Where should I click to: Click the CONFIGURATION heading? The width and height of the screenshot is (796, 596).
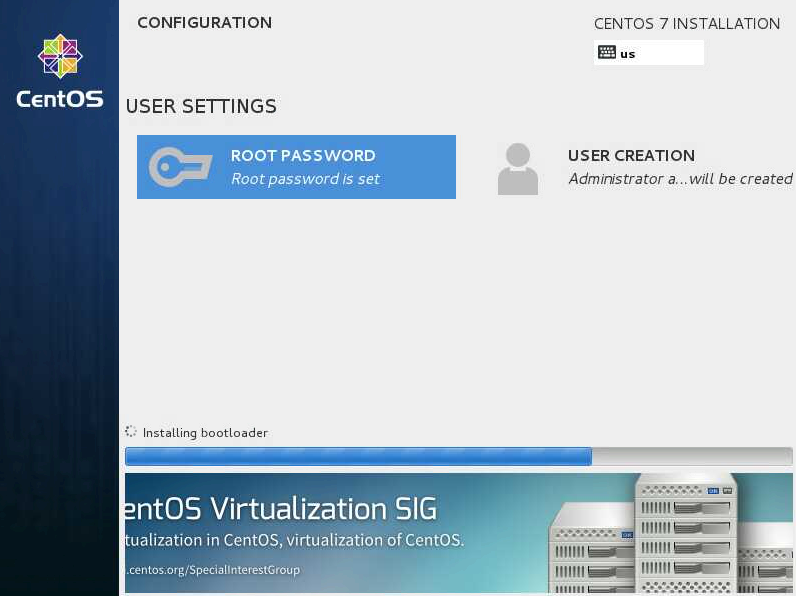pos(204,23)
